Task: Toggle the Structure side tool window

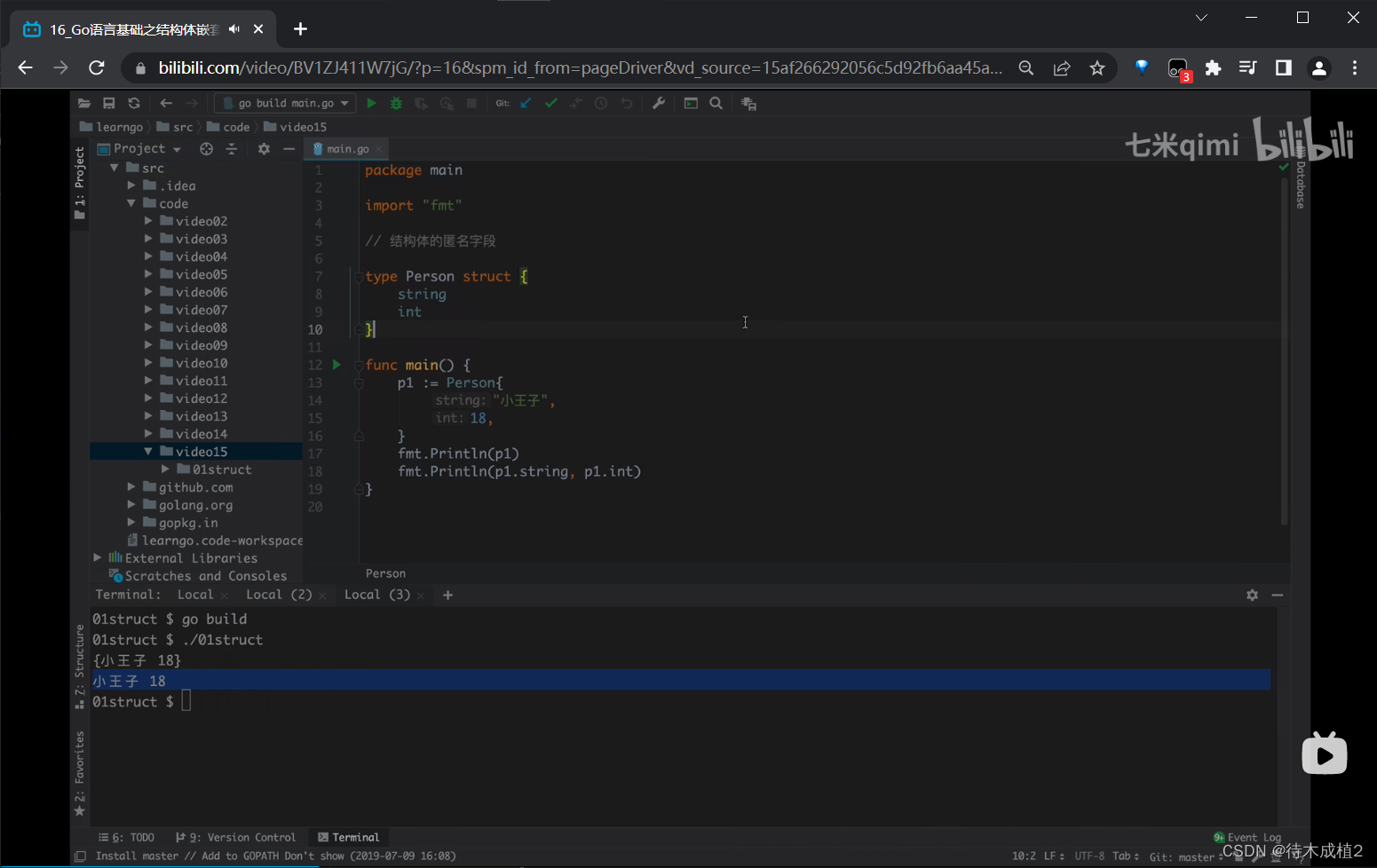Action: [80, 667]
